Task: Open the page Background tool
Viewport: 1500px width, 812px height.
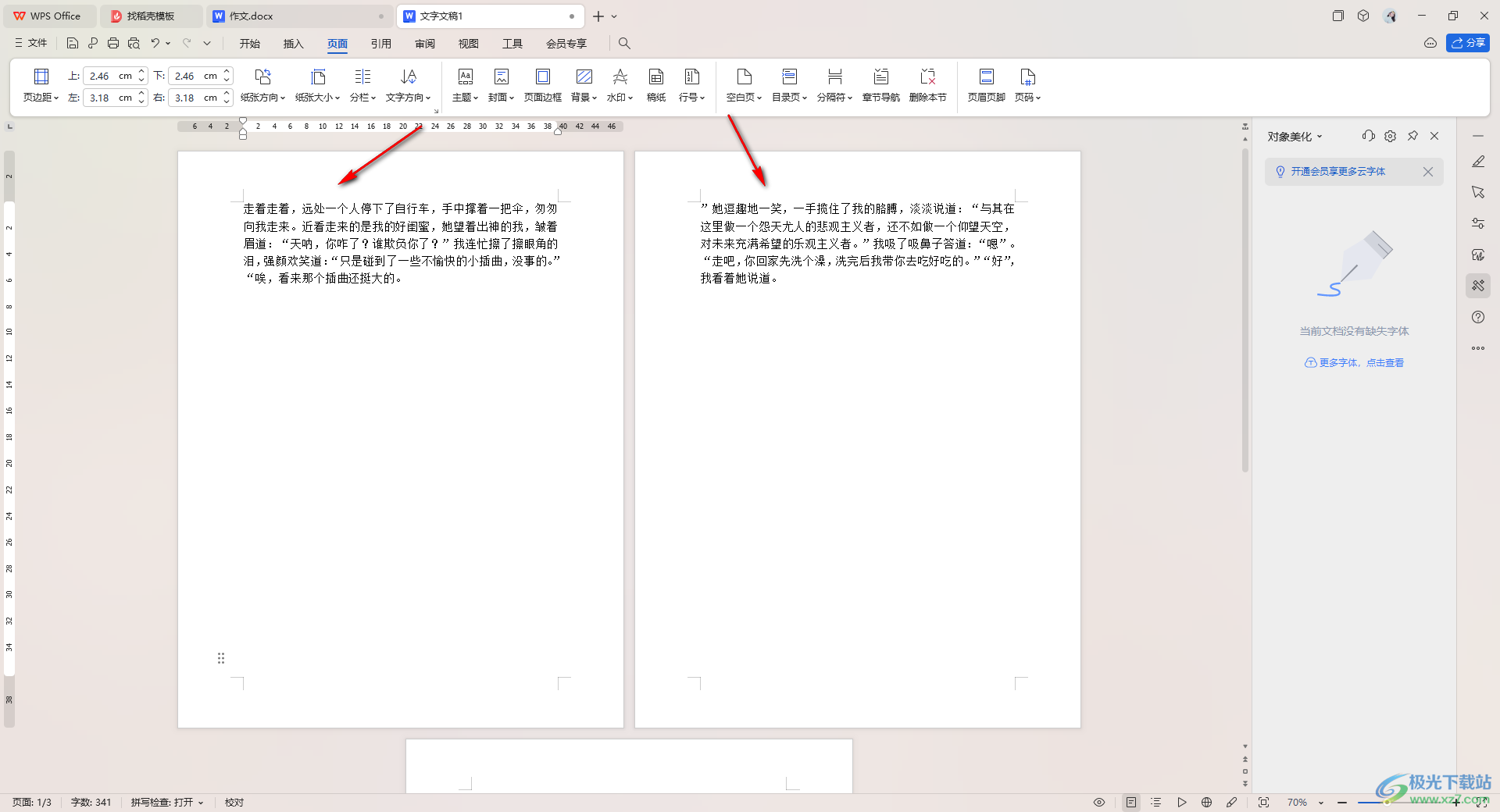Action: click(584, 85)
